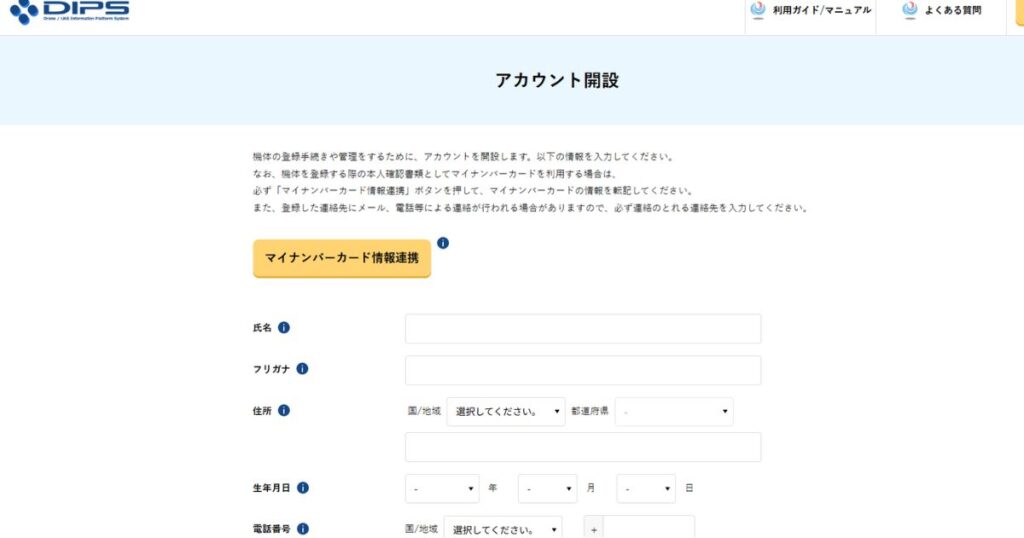Select the birth year dropdown

442,489
